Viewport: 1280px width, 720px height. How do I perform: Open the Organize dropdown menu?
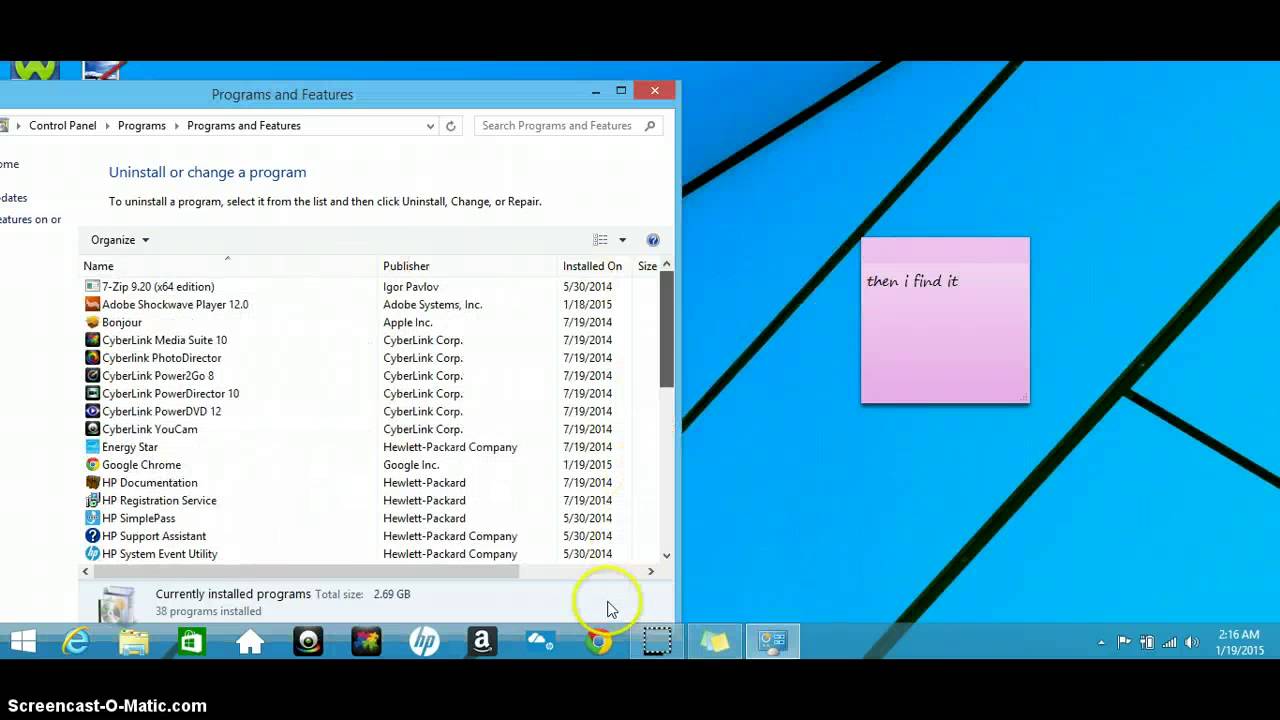coord(120,240)
